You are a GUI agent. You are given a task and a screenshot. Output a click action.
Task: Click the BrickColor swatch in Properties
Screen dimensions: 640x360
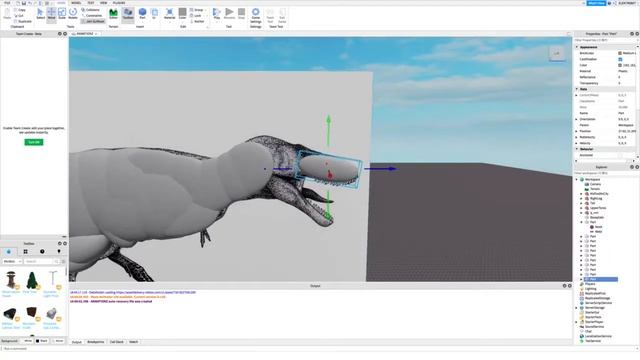tap(620, 53)
